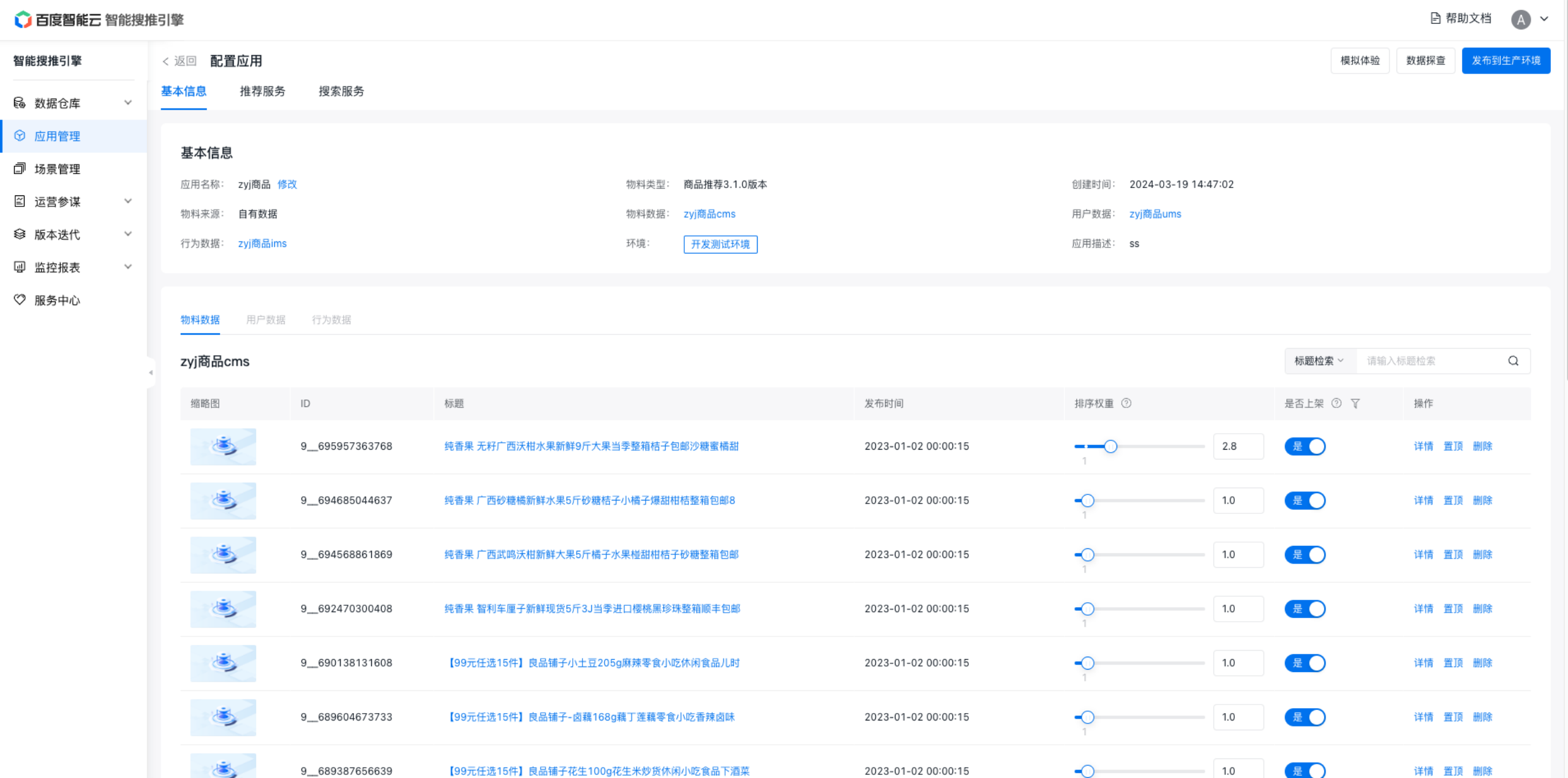The image size is (1568, 778).
Task: Click weight slider handle for item 9__695957363768
Action: [1110, 447]
